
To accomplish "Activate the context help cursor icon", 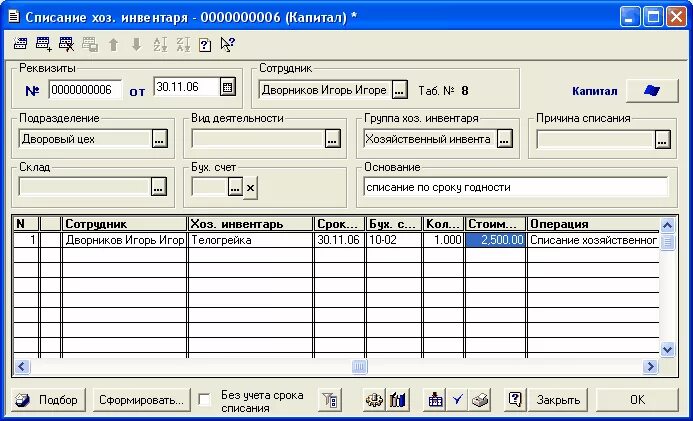I will pos(228,44).
